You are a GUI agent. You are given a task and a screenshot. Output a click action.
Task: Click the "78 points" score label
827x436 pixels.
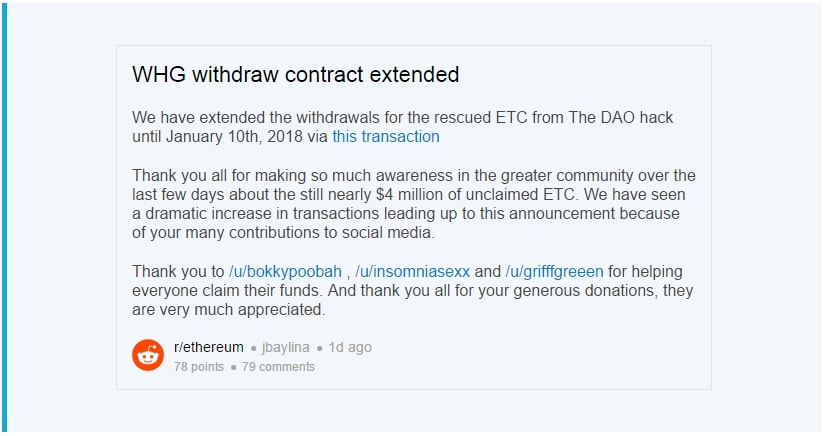point(199,367)
